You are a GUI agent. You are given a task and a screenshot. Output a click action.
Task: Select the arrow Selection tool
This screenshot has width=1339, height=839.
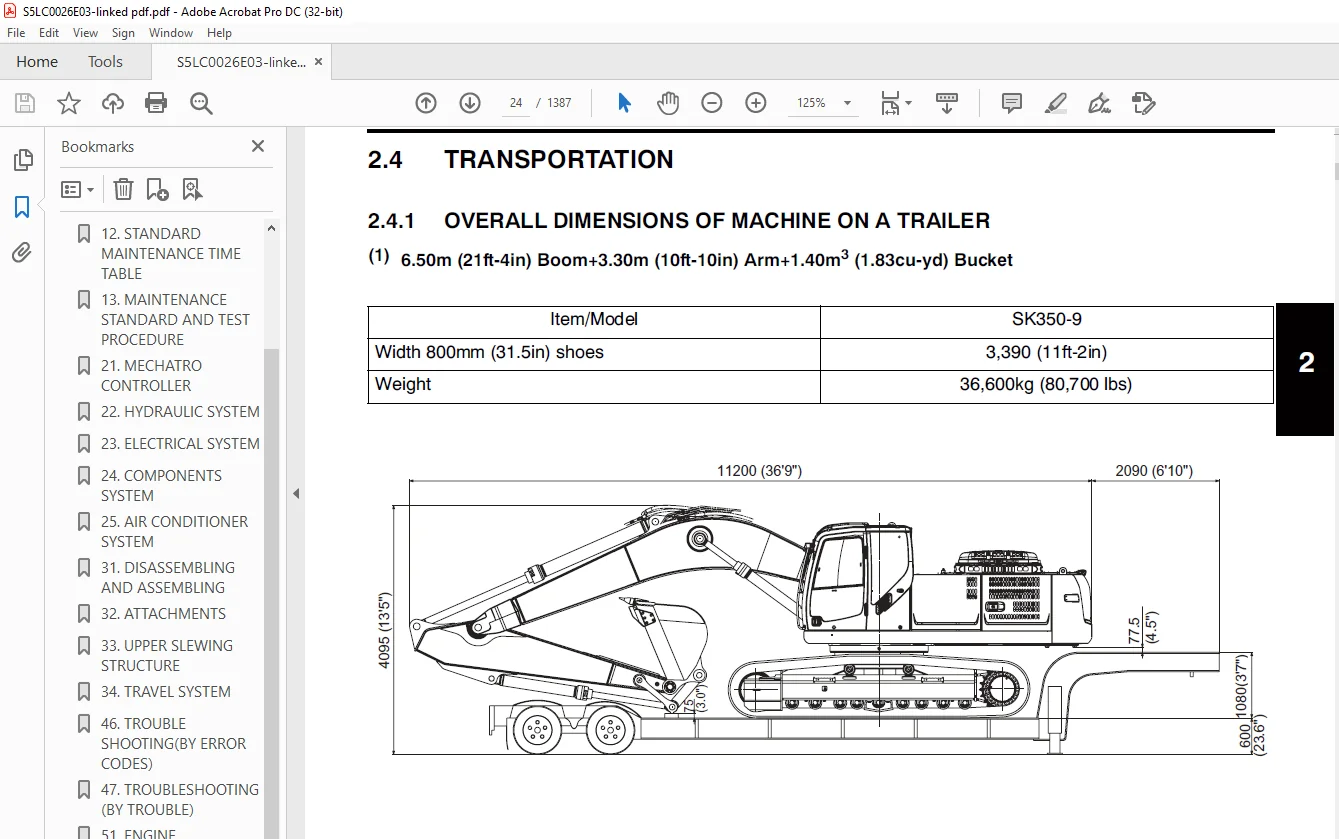click(625, 103)
